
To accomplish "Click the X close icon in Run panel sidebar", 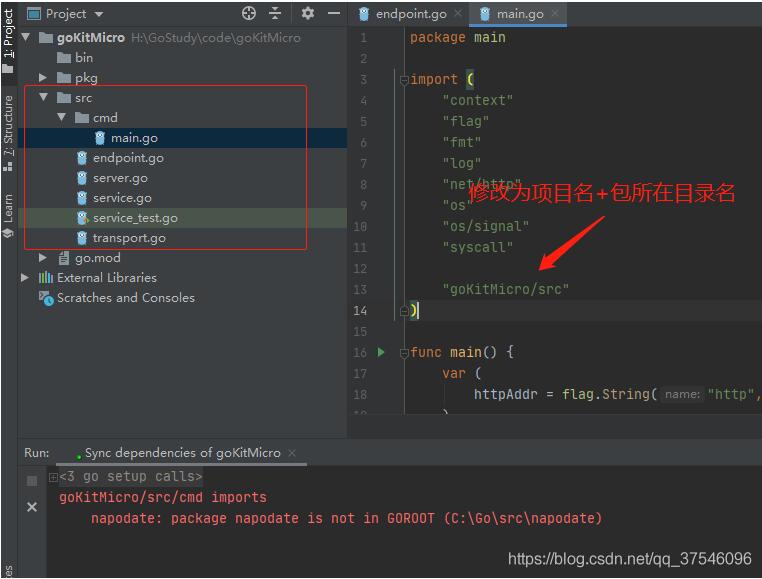I will 32,507.
